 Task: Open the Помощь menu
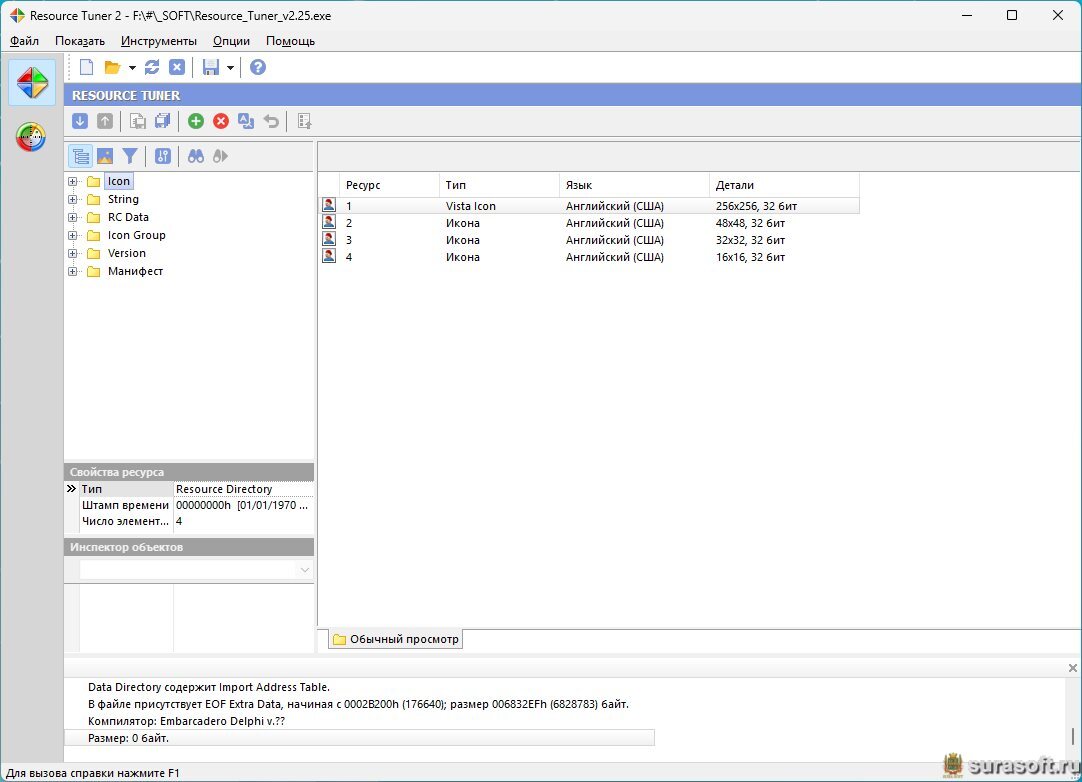(291, 41)
